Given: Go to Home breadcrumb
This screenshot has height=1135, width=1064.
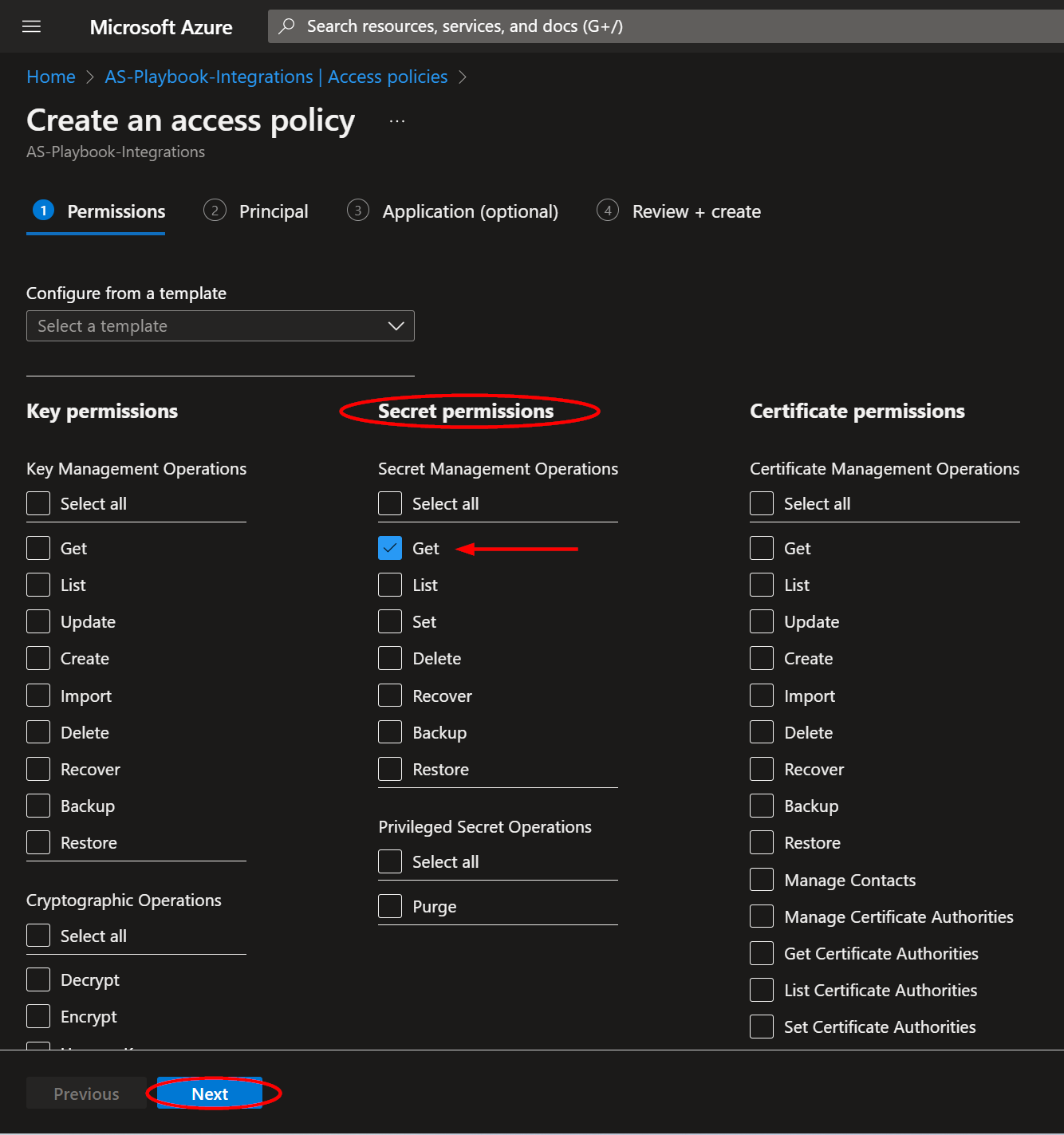Looking at the screenshot, I should pyautogui.click(x=51, y=77).
